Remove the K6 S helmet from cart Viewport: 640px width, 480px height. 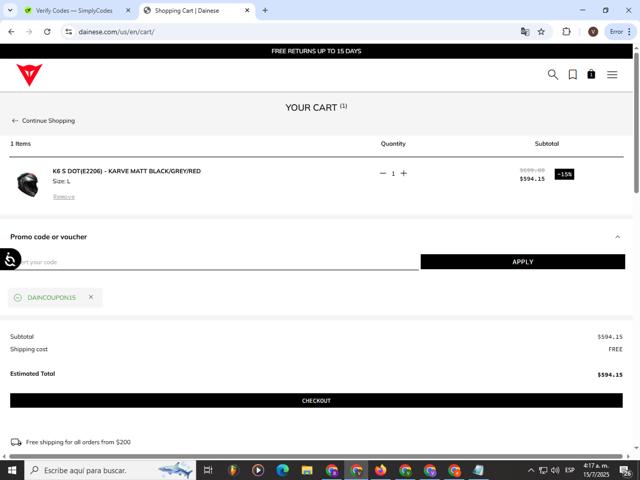coord(64,197)
